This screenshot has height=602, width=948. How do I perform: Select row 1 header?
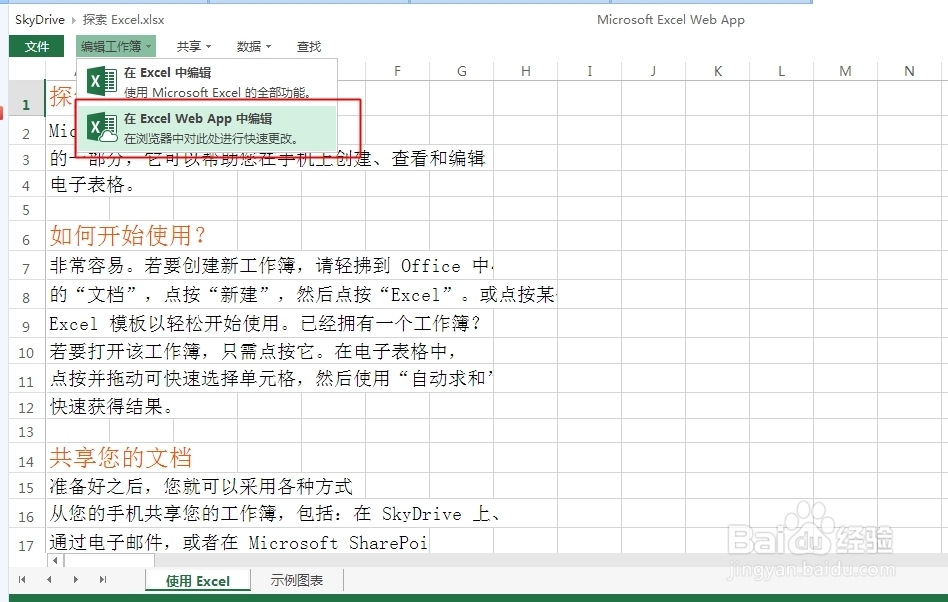(x=27, y=99)
